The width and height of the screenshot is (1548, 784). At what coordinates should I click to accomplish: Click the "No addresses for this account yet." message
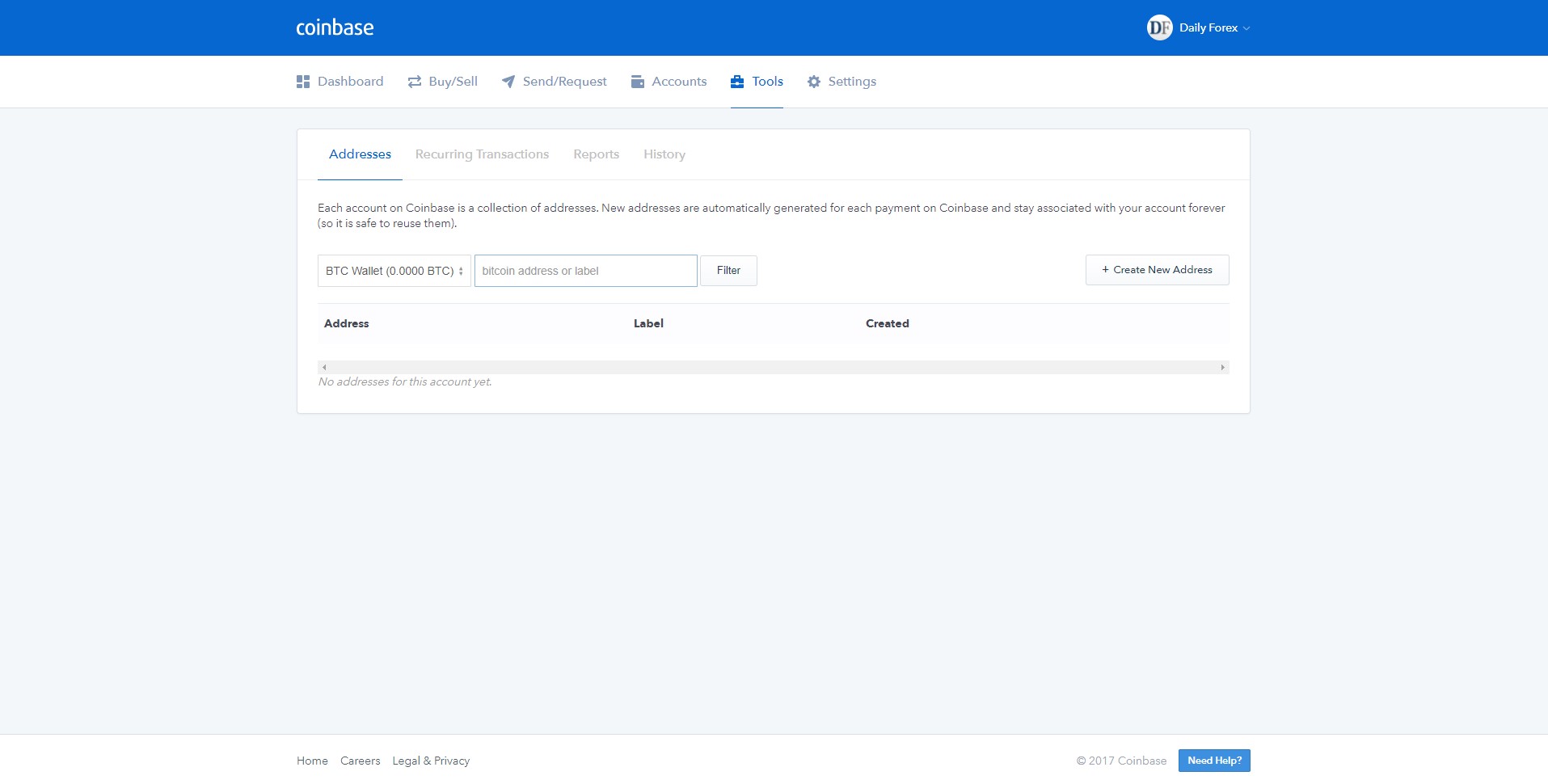(x=405, y=381)
